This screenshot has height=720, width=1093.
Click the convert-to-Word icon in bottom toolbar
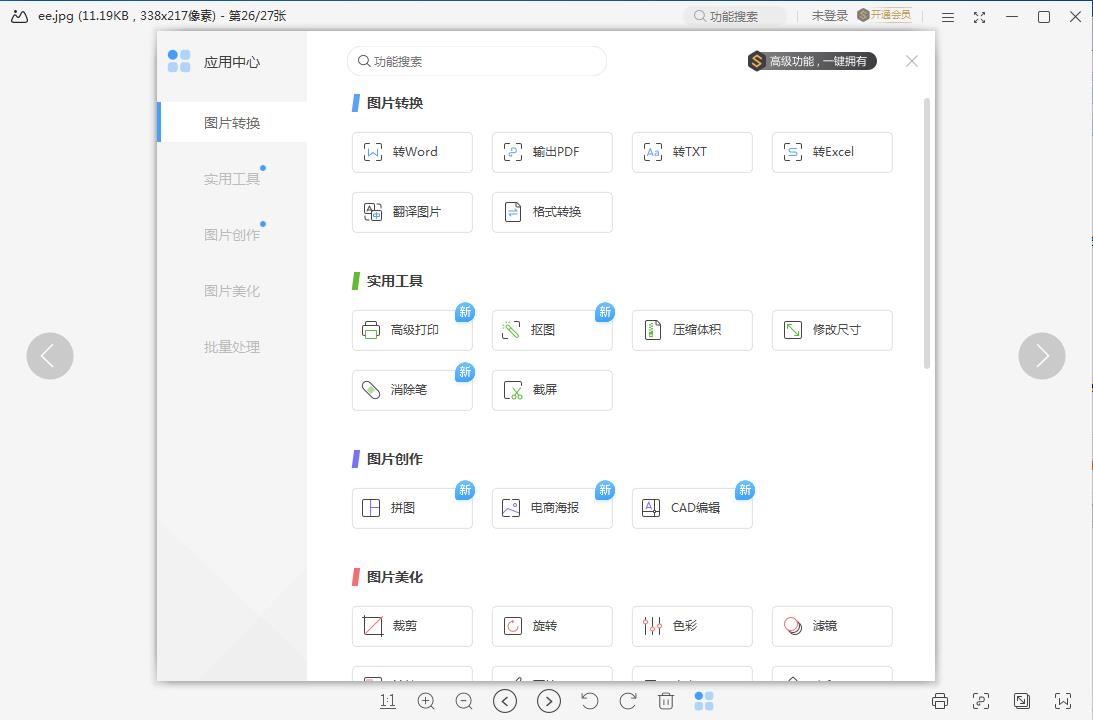[x=1063, y=701]
